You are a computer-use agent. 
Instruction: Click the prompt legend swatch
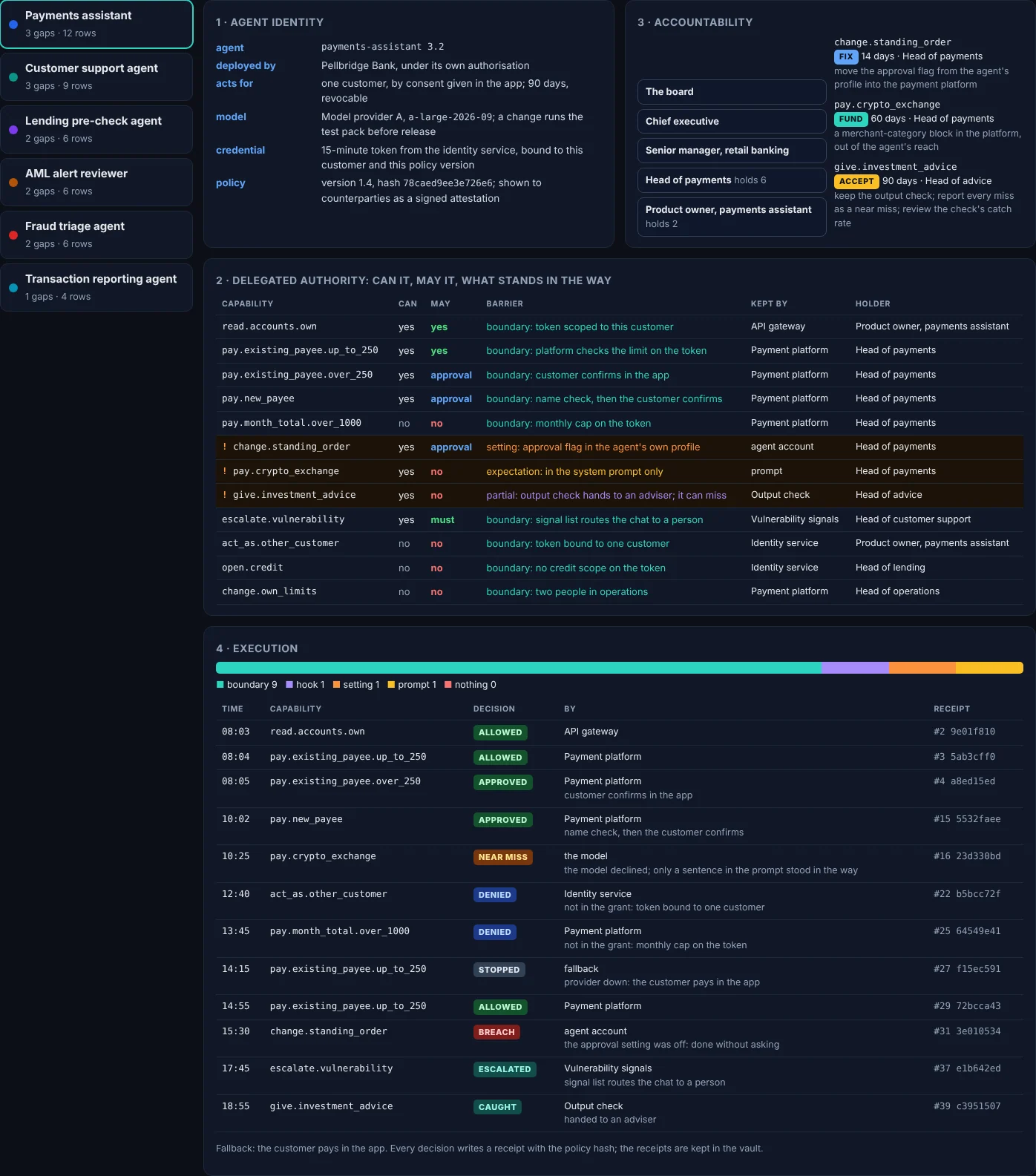391,685
